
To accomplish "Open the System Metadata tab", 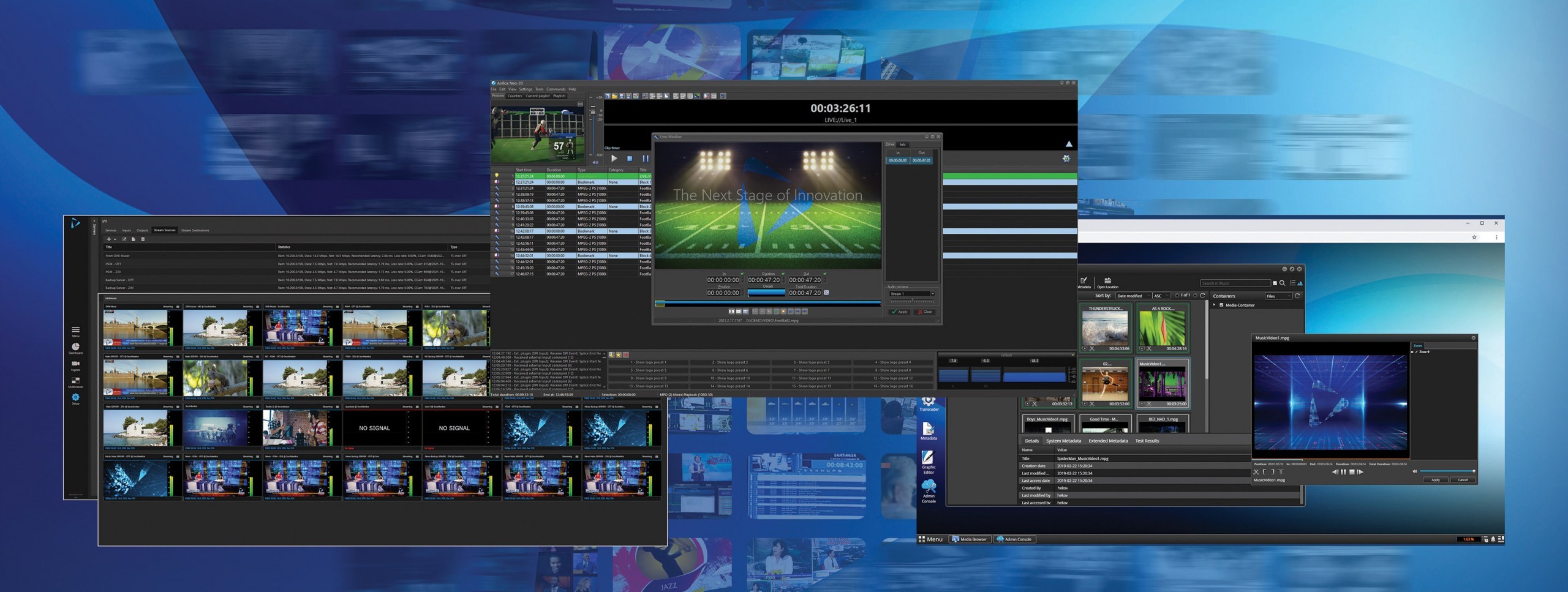I will click(x=1063, y=441).
